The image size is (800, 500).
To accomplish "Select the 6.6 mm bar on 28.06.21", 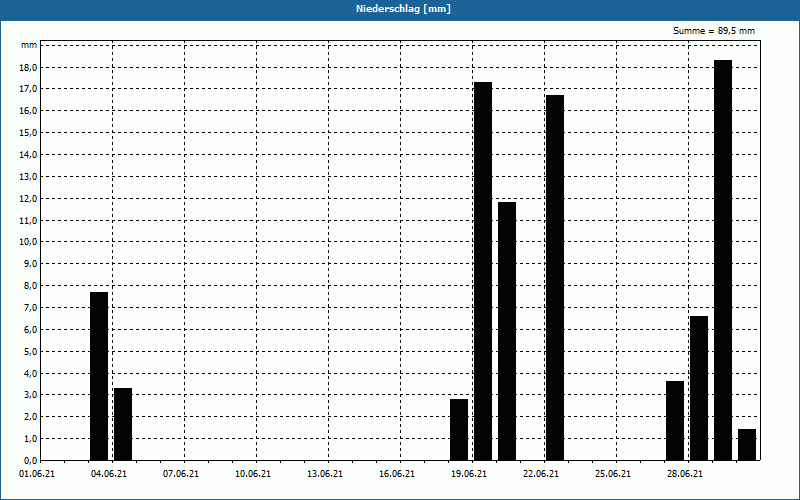I will tap(699, 388).
